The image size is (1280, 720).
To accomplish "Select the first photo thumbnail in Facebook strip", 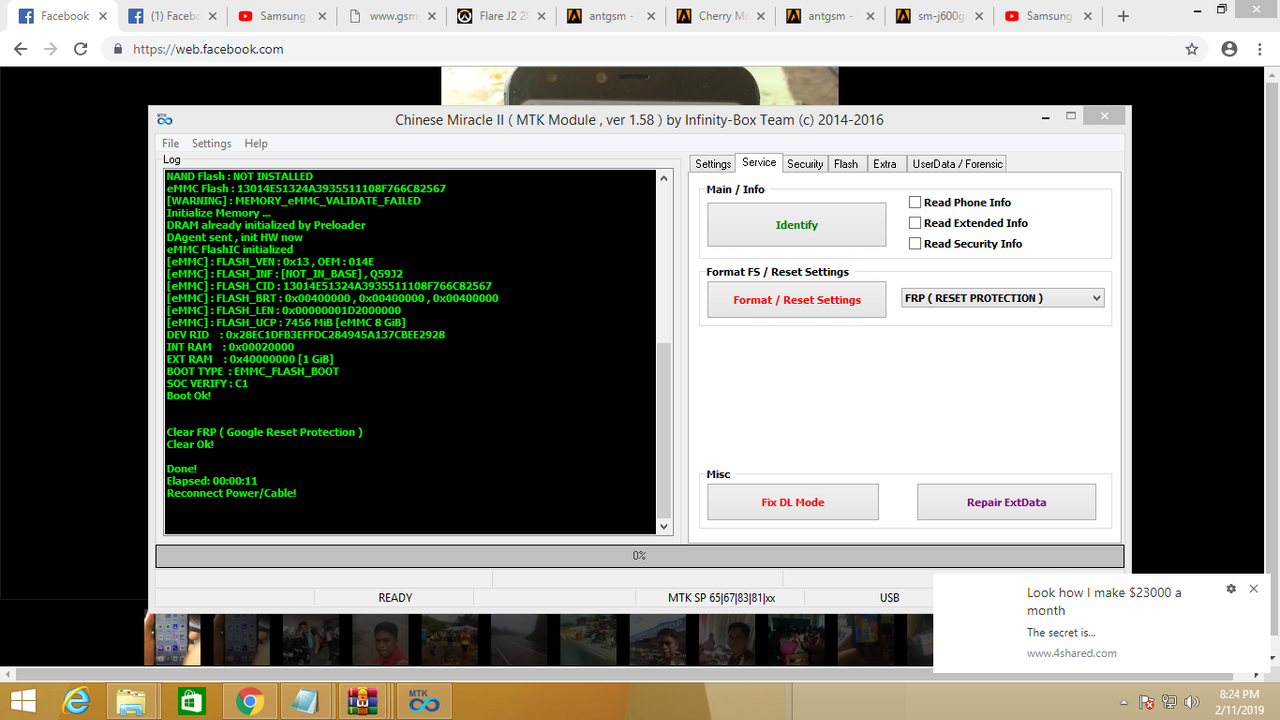I will pyautogui.click(x=172, y=640).
